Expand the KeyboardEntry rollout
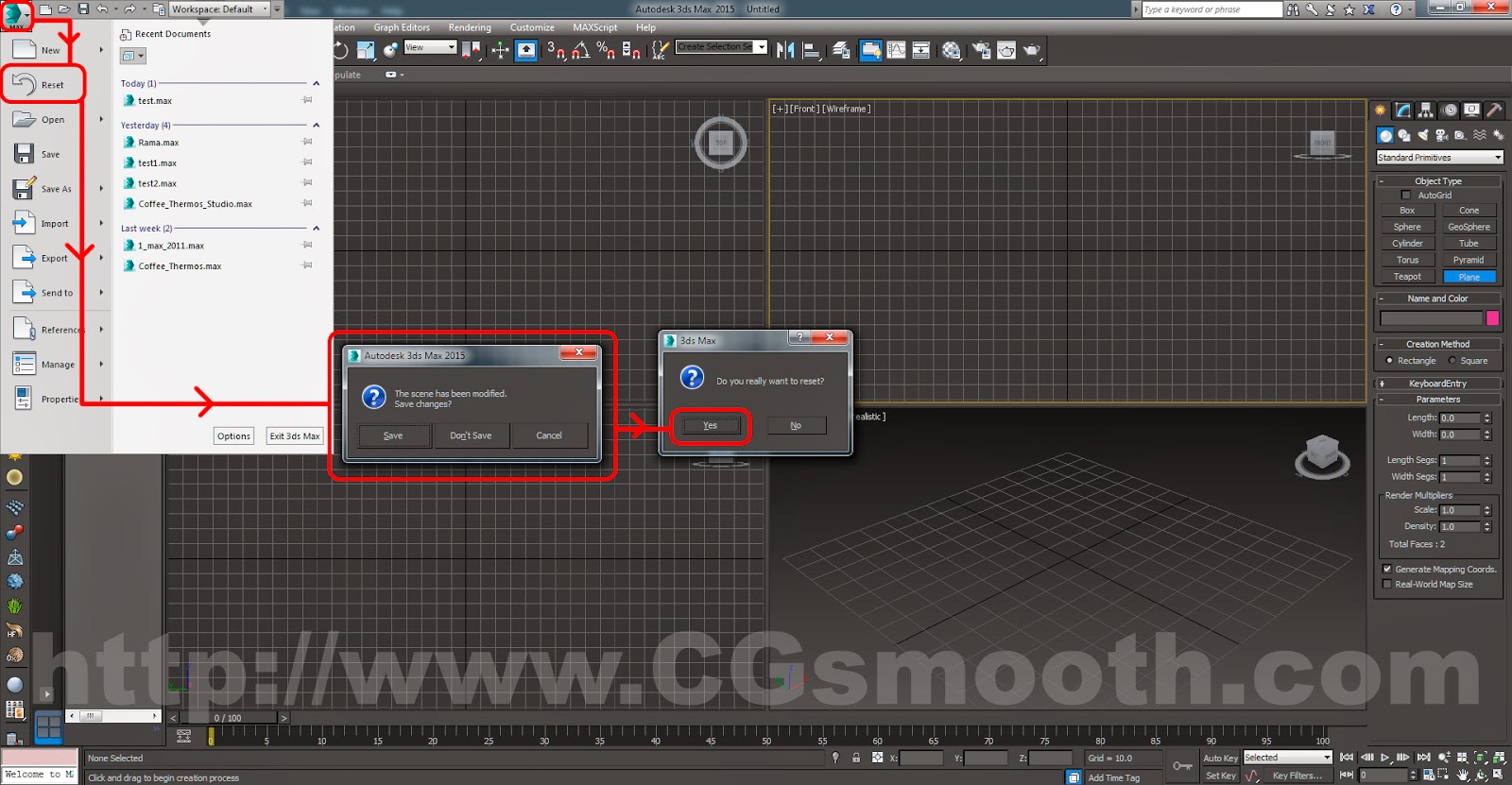Image resolution: width=1512 pixels, height=785 pixels. pyautogui.click(x=1437, y=384)
